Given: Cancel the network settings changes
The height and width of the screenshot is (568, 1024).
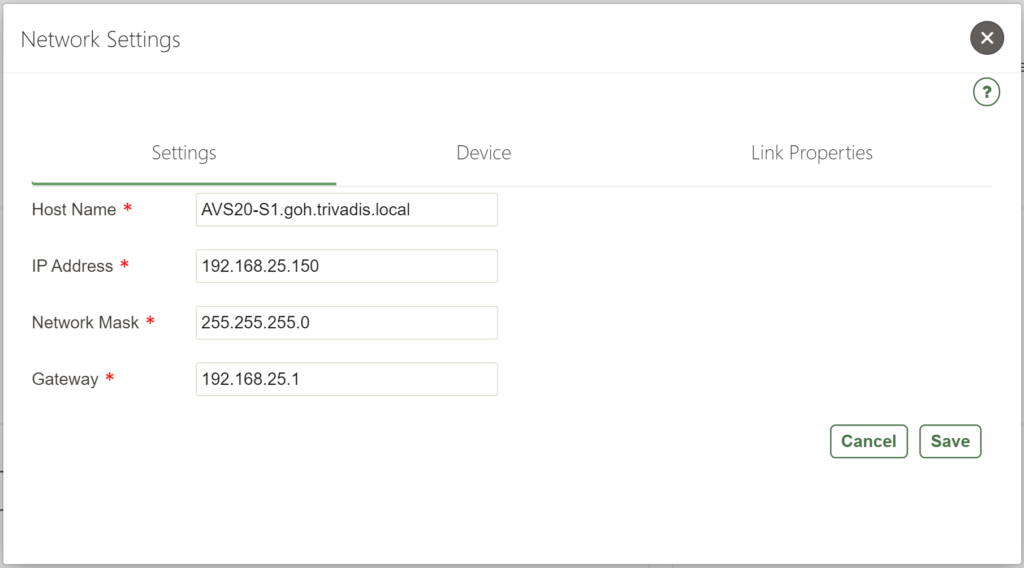Looking at the screenshot, I should [869, 441].
